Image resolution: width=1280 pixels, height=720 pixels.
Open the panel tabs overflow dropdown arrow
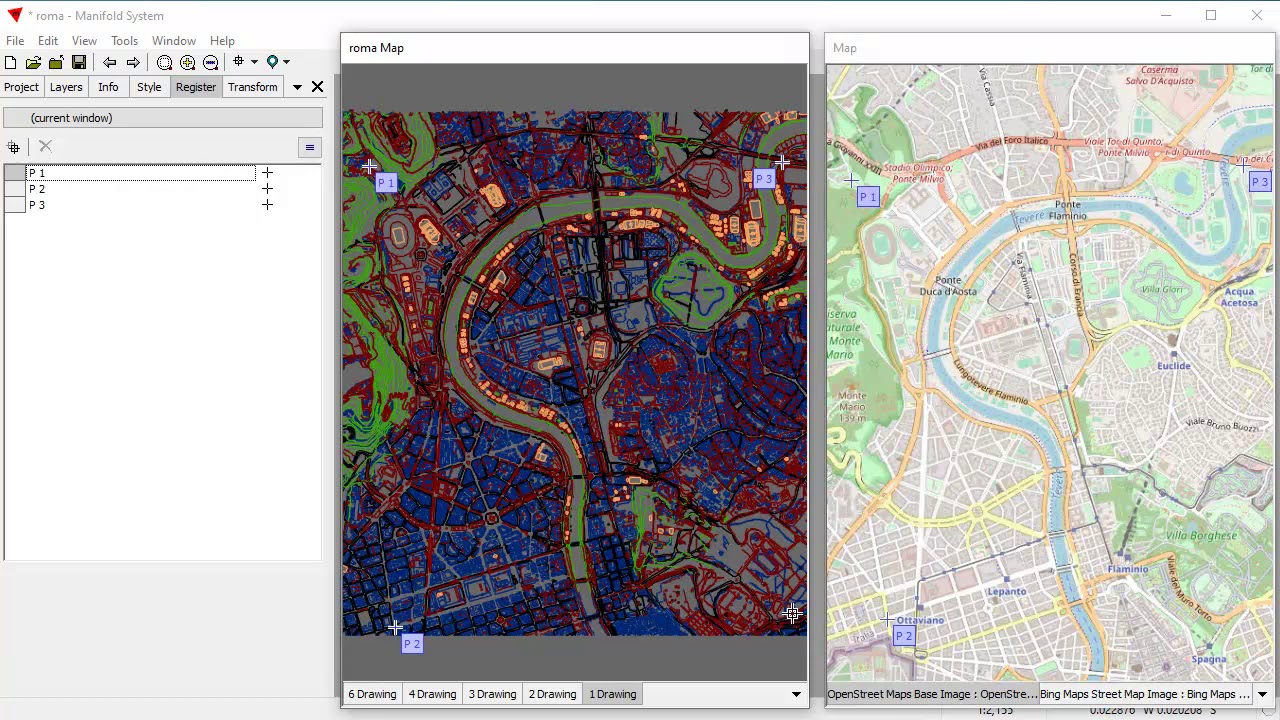[297, 87]
